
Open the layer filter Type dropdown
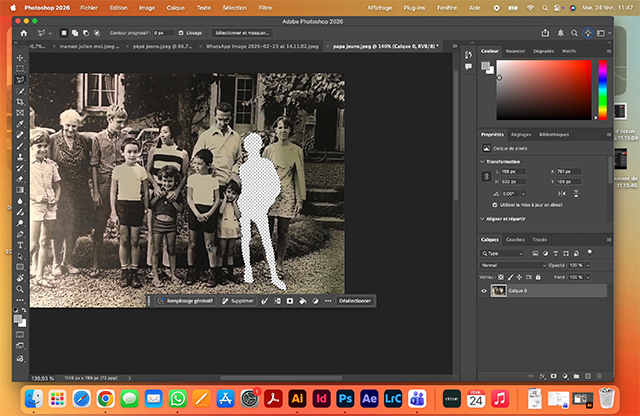[x=502, y=254]
